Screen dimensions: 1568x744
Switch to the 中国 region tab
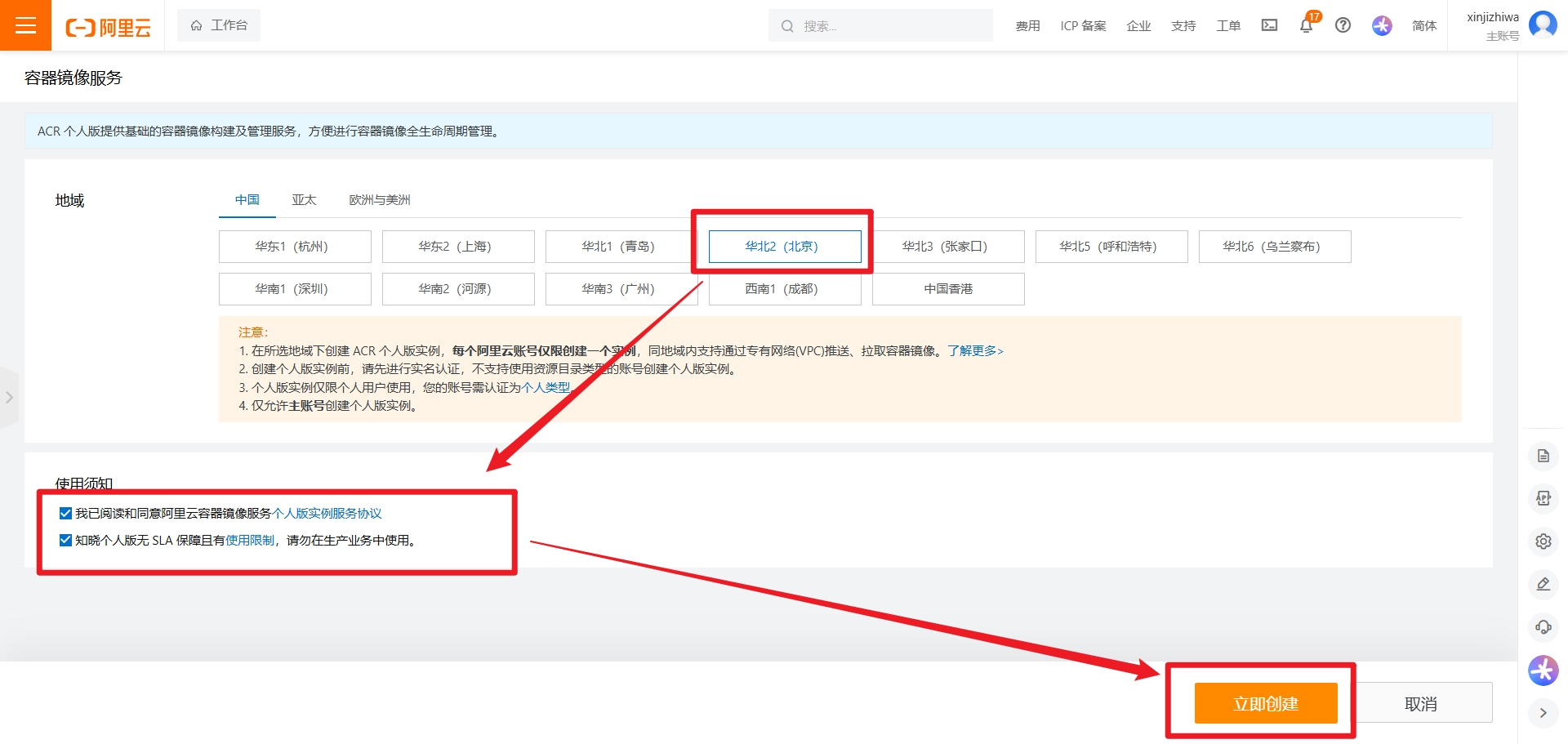tap(247, 200)
